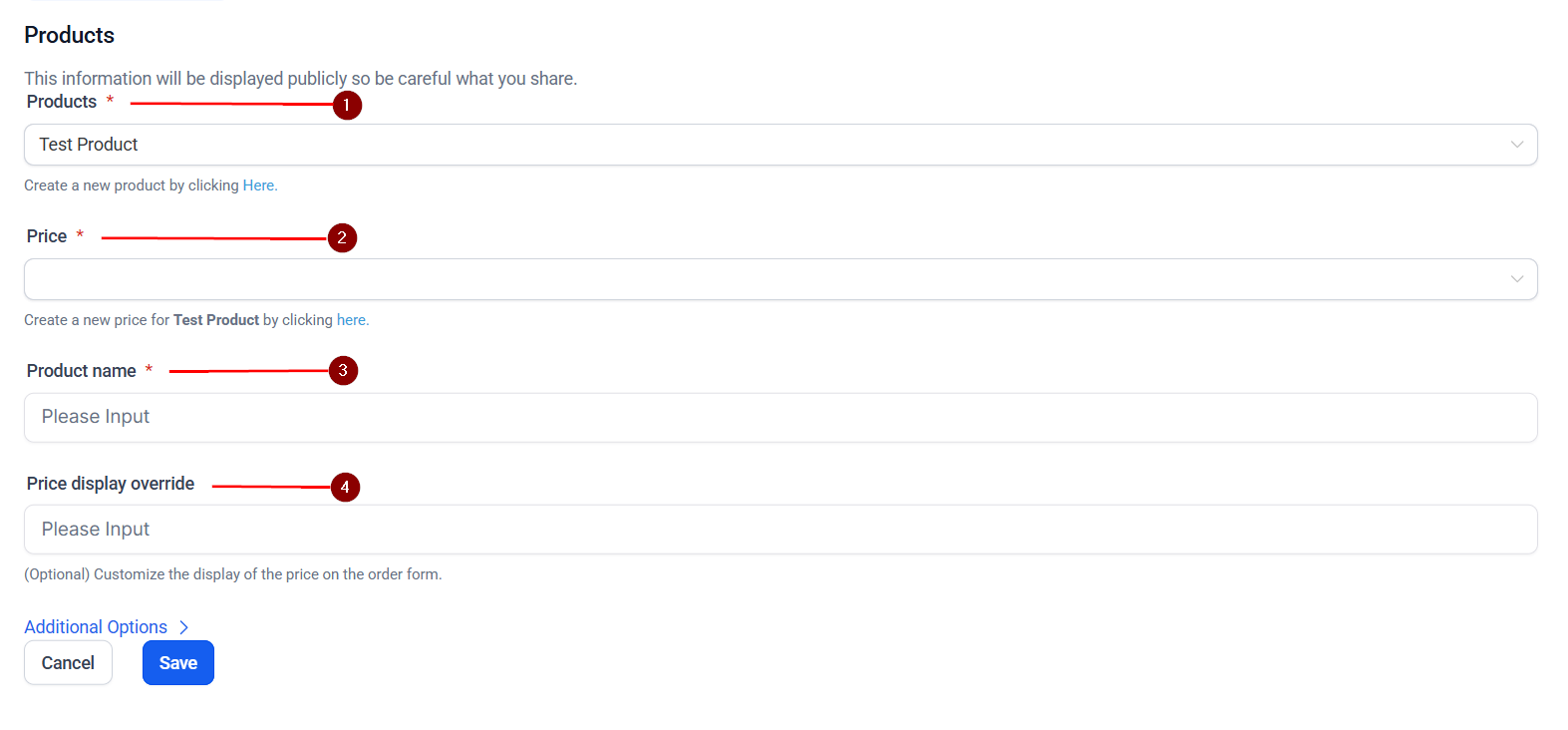
Task: Open the empty Price select box
Action: tap(778, 279)
